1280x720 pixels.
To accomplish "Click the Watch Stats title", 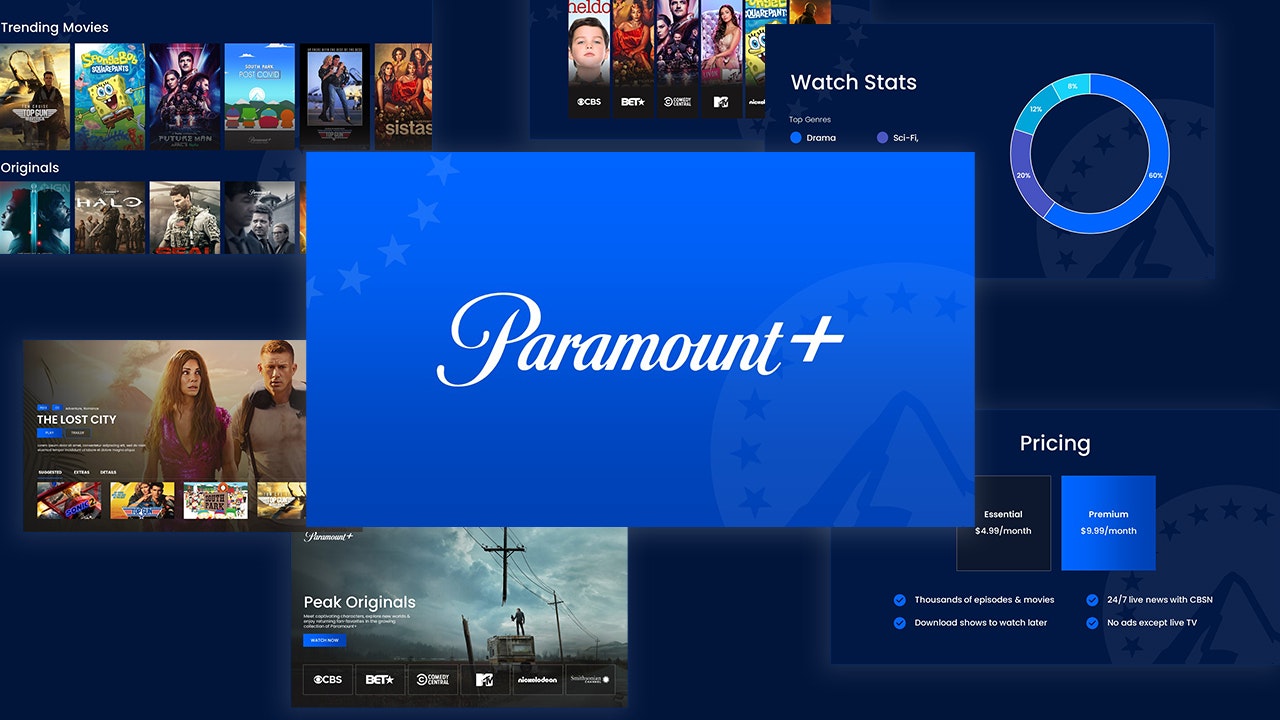I will 854,83.
